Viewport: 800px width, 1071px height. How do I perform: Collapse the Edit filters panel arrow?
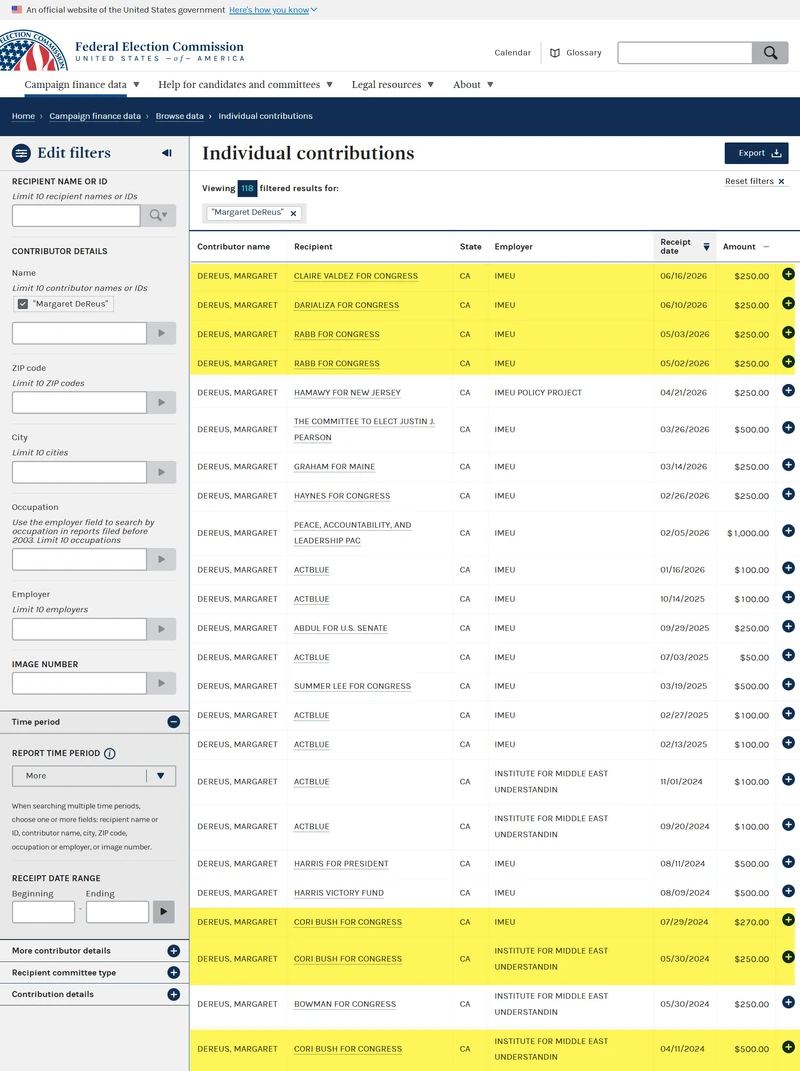point(167,153)
